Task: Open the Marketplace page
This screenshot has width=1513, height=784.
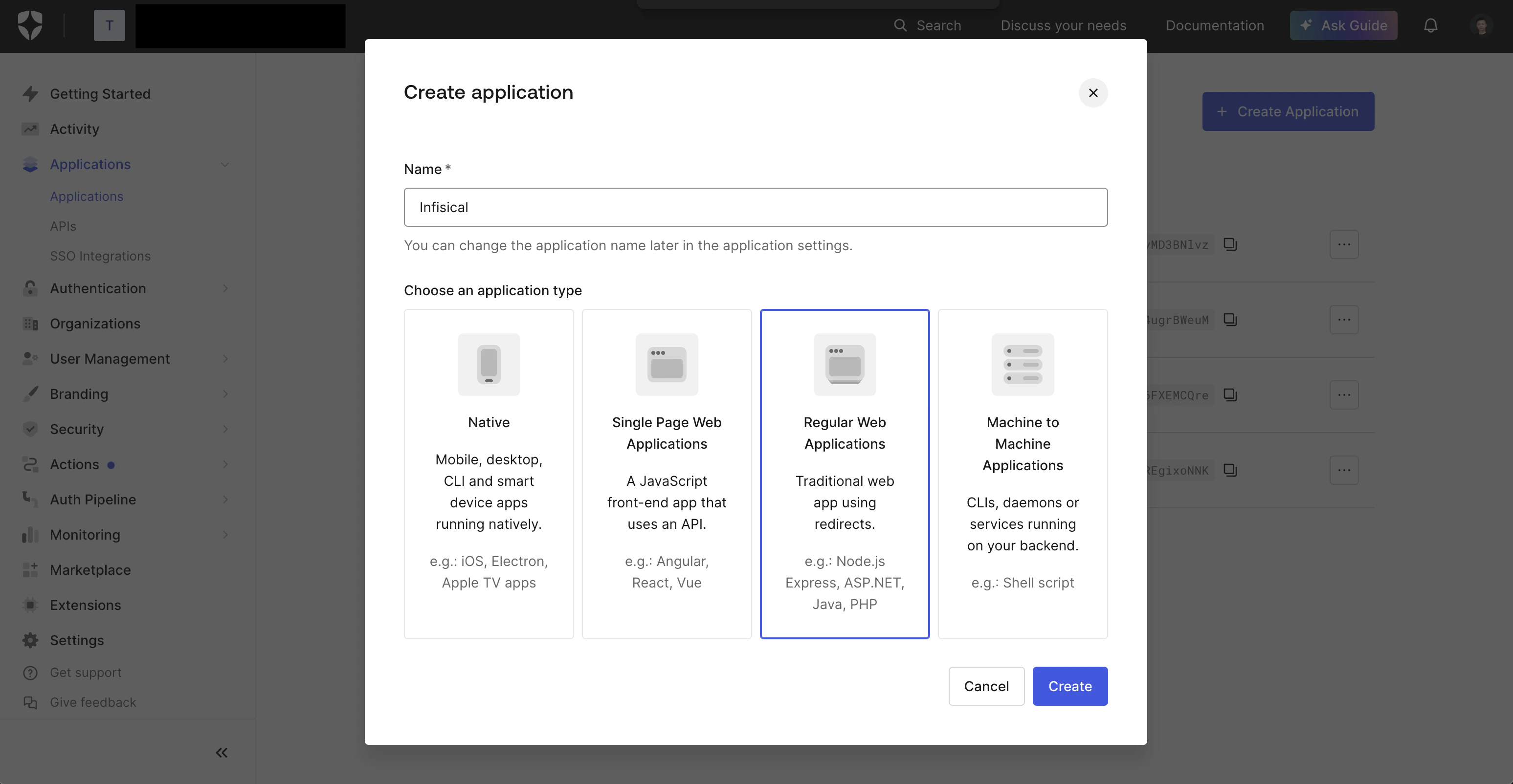Action: point(90,570)
